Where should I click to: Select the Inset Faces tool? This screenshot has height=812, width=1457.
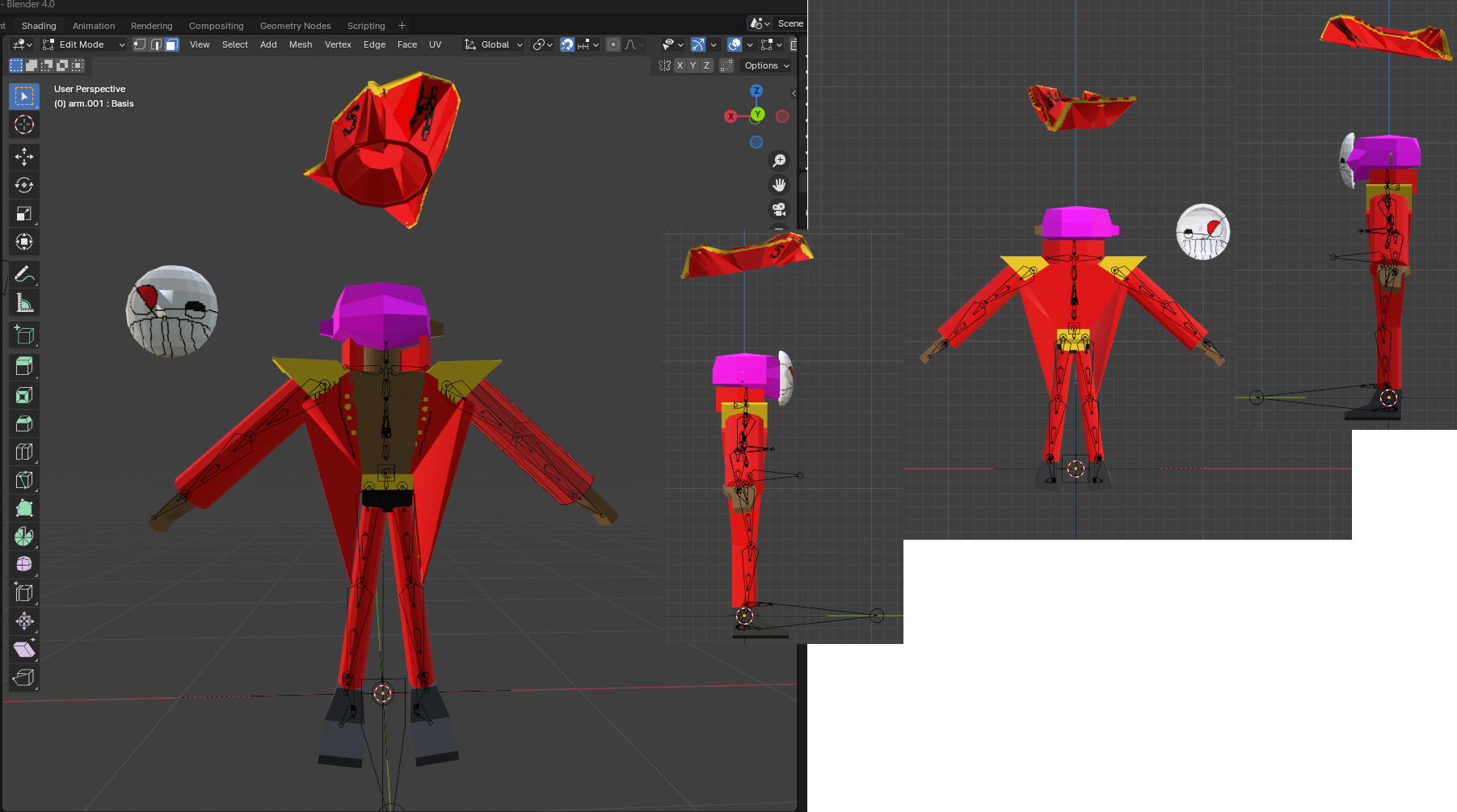click(24, 395)
